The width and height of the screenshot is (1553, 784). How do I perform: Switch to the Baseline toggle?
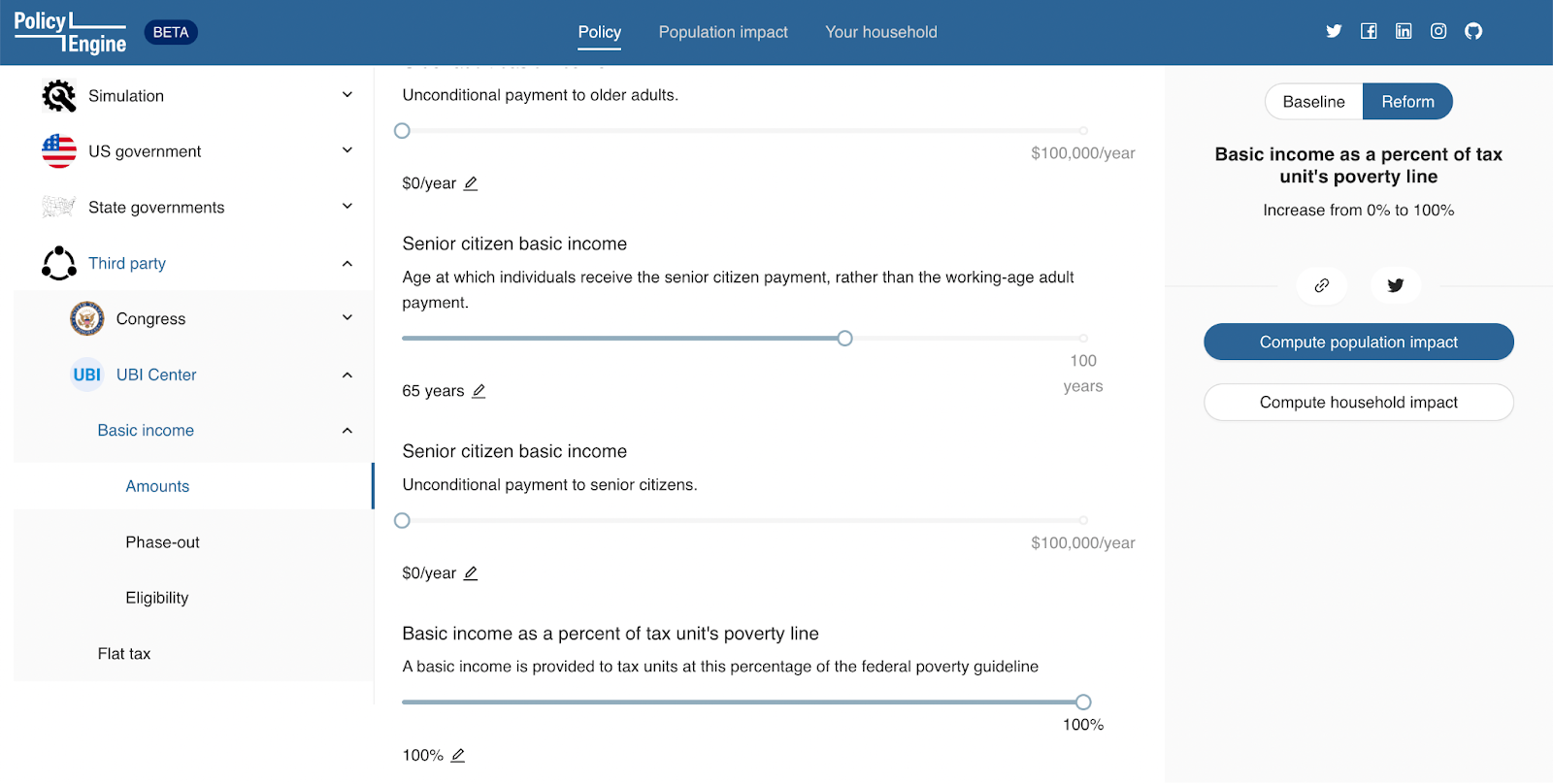point(1314,102)
